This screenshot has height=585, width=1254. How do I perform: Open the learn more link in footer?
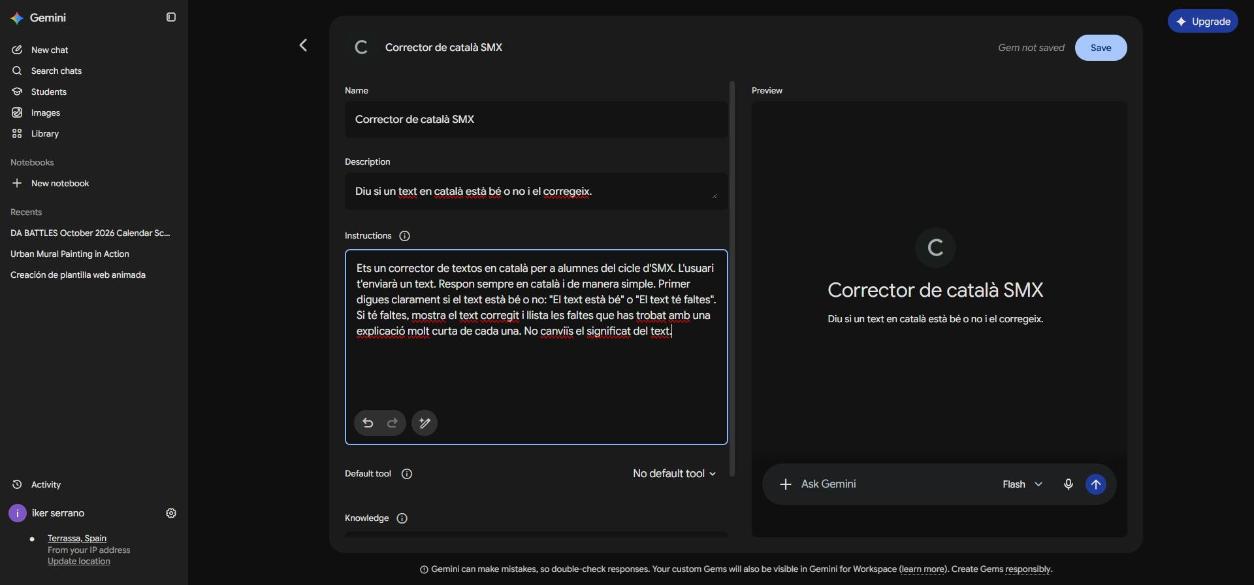(922, 570)
